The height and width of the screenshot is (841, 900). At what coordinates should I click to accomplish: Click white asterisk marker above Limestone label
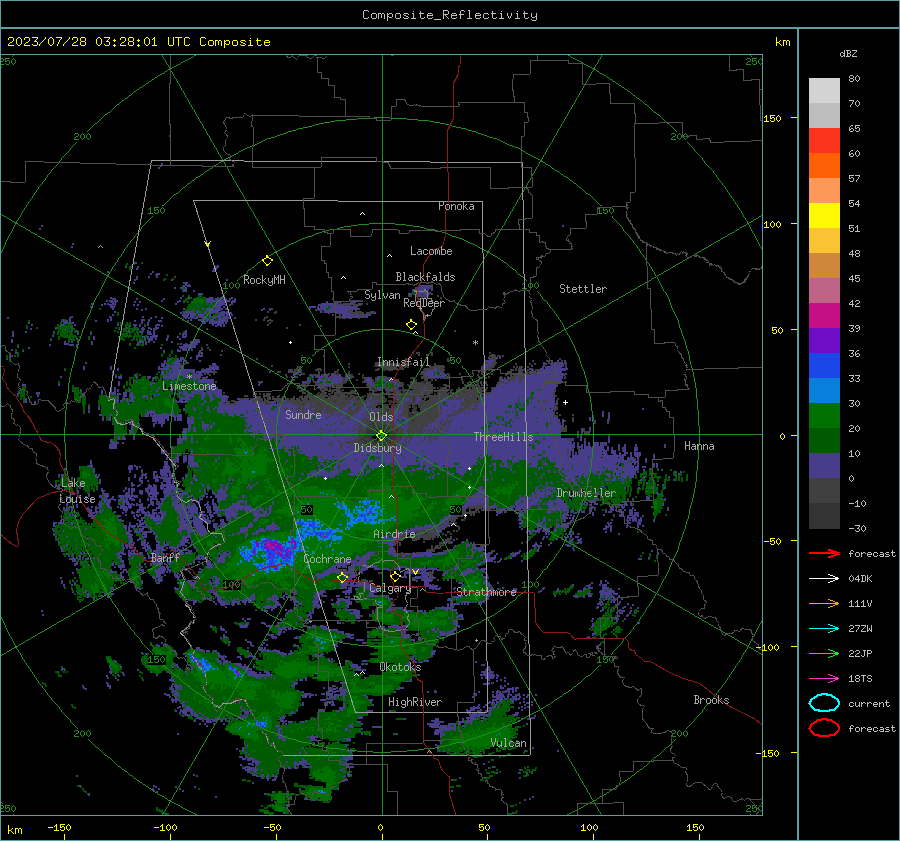click(x=189, y=377)
